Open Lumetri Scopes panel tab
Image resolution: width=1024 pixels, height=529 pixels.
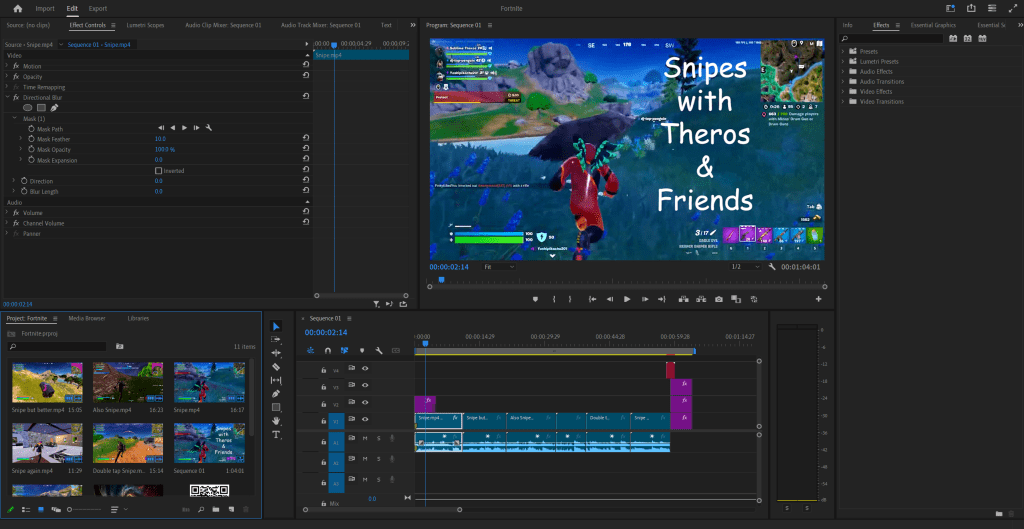(x=145, y=25)
